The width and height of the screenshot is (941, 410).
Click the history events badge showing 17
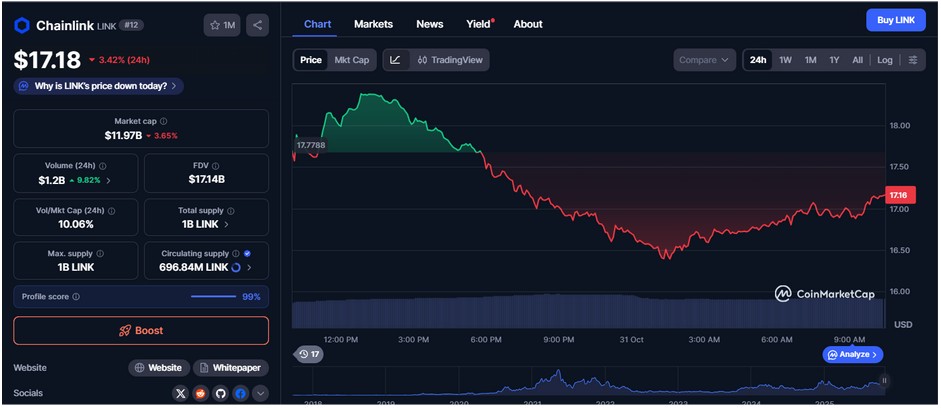308,355
